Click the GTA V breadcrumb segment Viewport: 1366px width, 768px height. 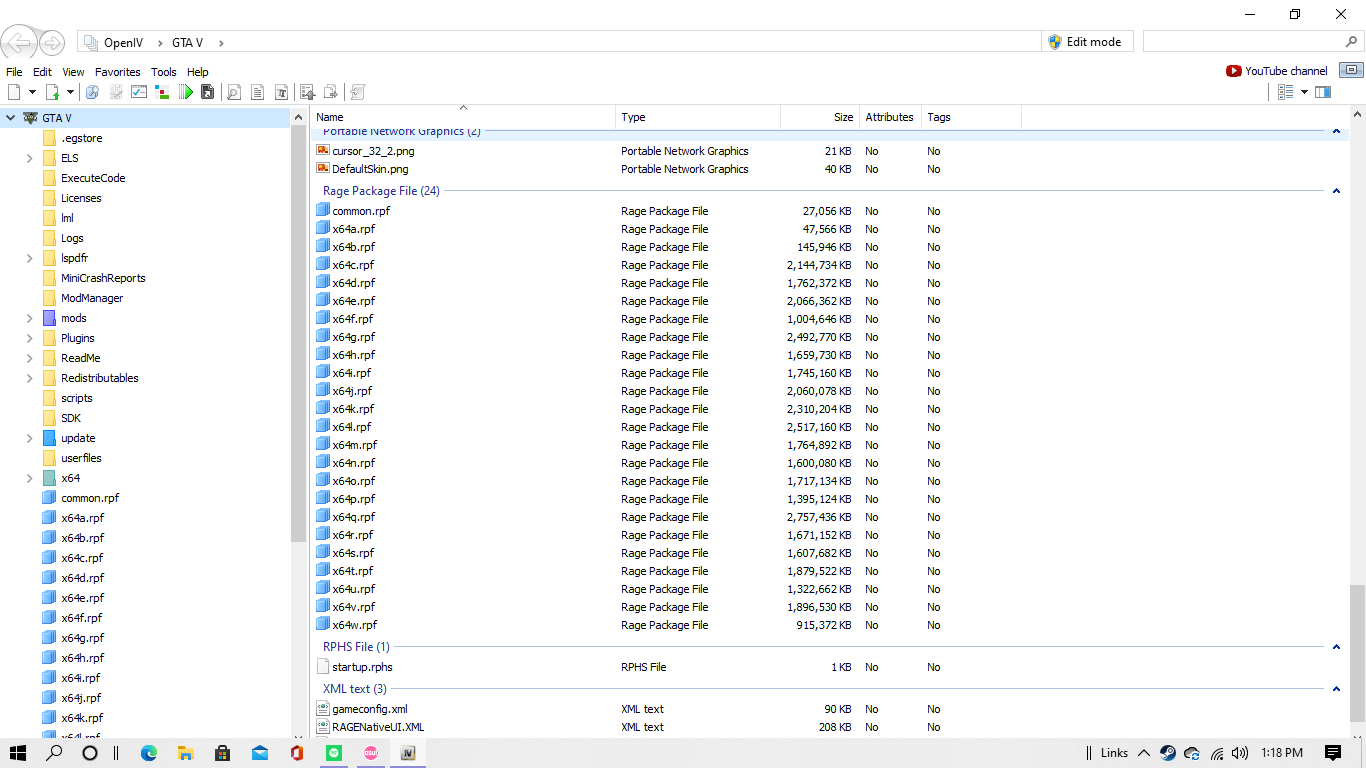pyautogui.click(x=187, y=42)
